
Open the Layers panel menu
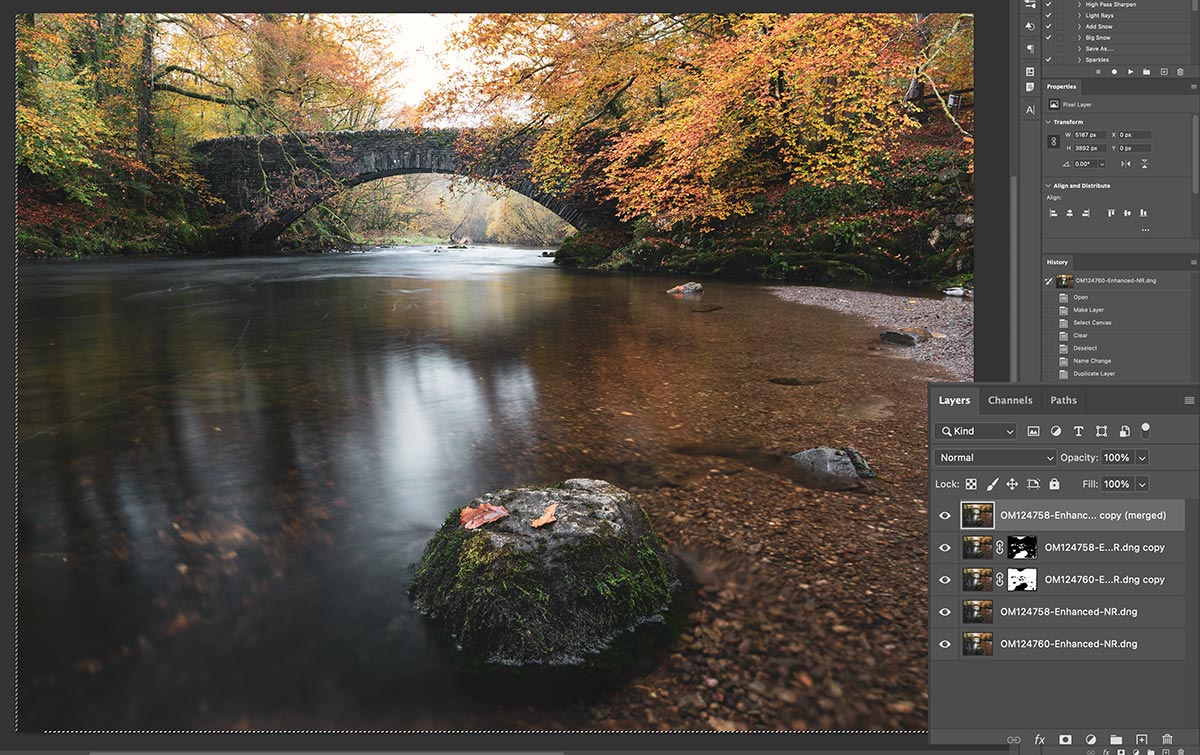1189,400
